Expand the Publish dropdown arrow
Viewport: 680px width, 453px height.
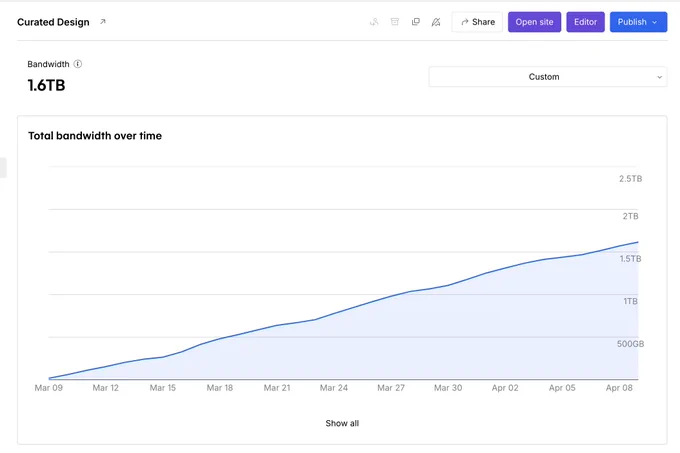click(x=654, y=22)
